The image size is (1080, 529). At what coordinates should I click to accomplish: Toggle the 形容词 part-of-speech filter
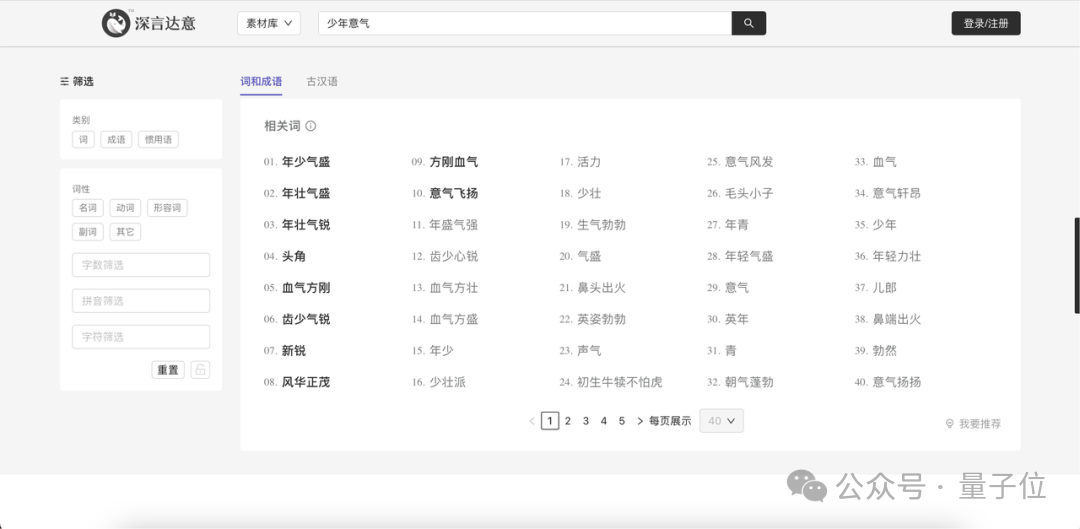(167, 208)
